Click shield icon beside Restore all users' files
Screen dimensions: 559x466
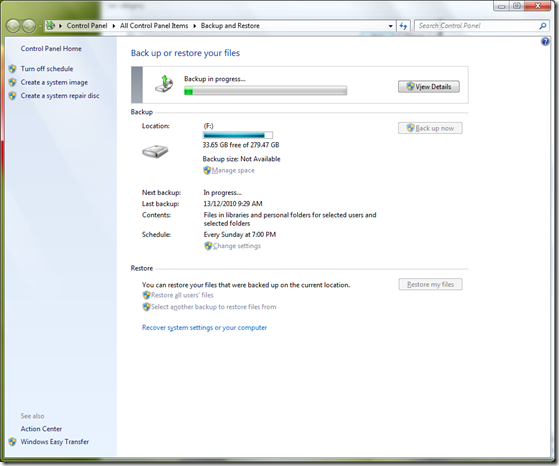(146, 295)
